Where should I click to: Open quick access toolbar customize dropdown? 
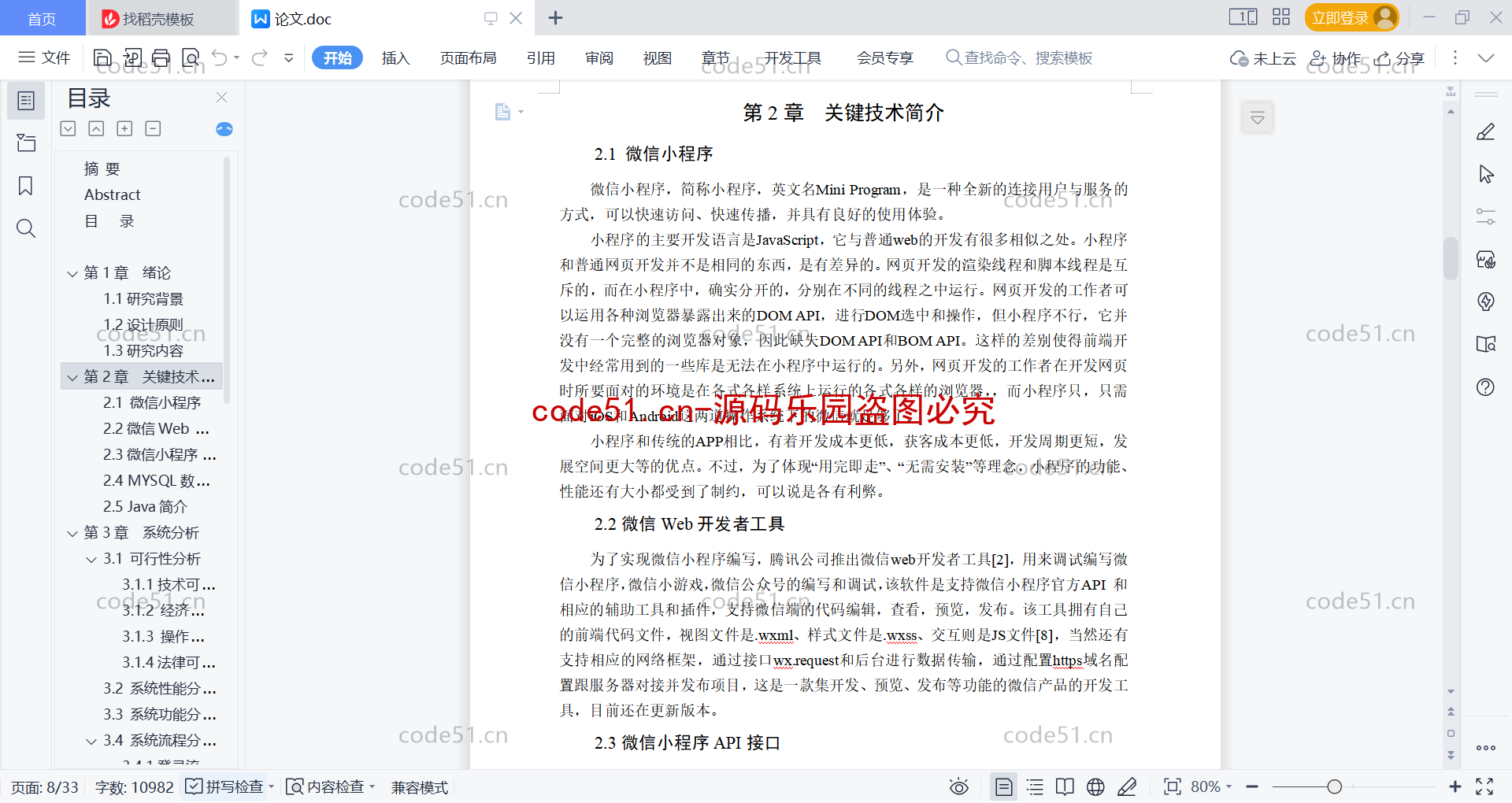pos(289,57)
